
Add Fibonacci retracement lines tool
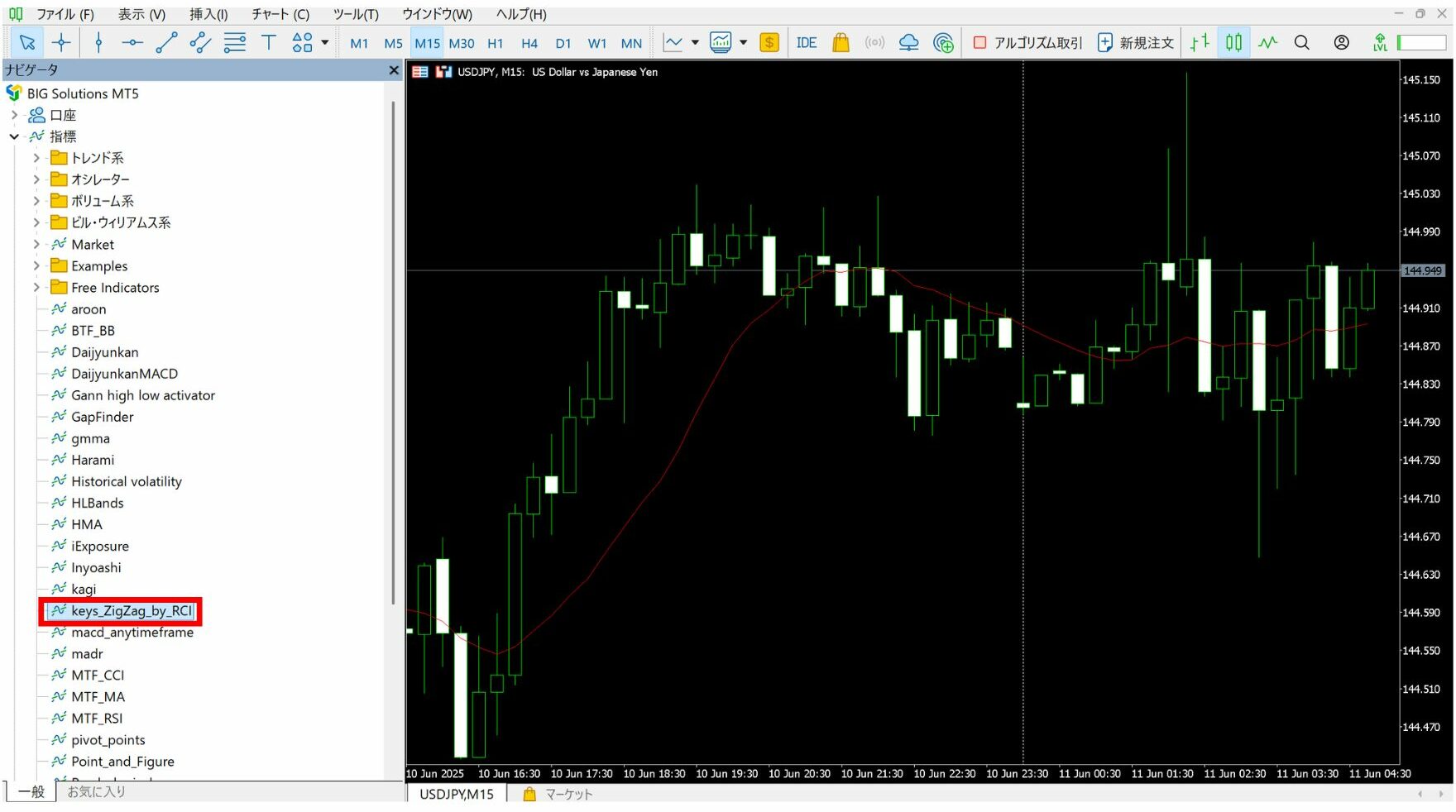tap(235, 43)
